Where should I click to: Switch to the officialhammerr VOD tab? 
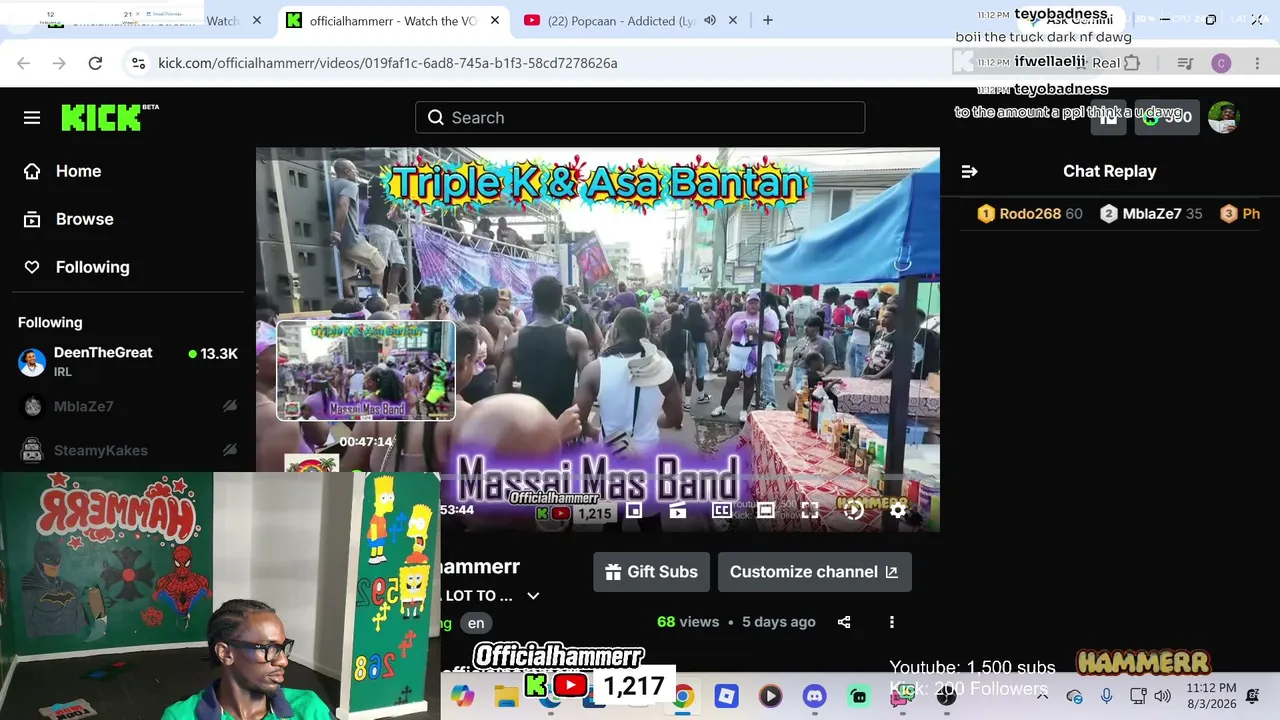pos(393,20)
